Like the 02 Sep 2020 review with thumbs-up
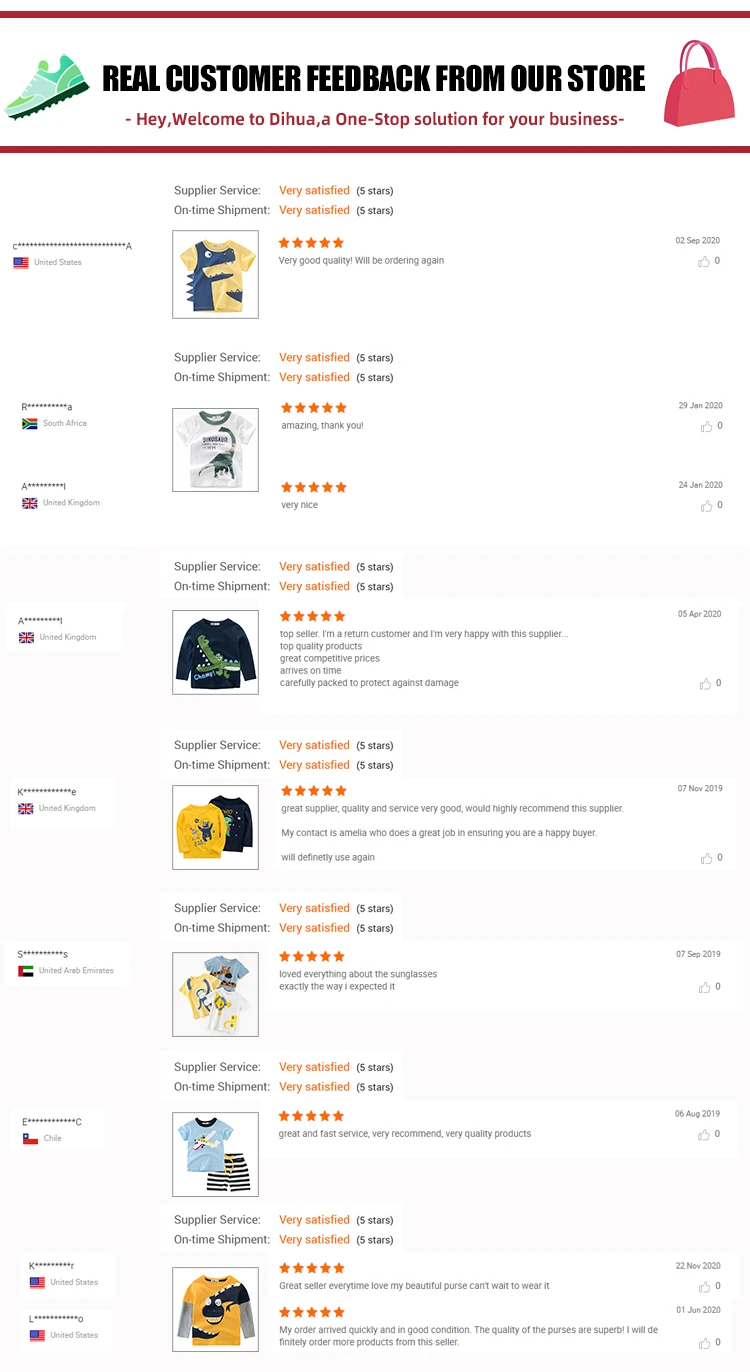The image size is (750, 1372). (x=706, y=261)
